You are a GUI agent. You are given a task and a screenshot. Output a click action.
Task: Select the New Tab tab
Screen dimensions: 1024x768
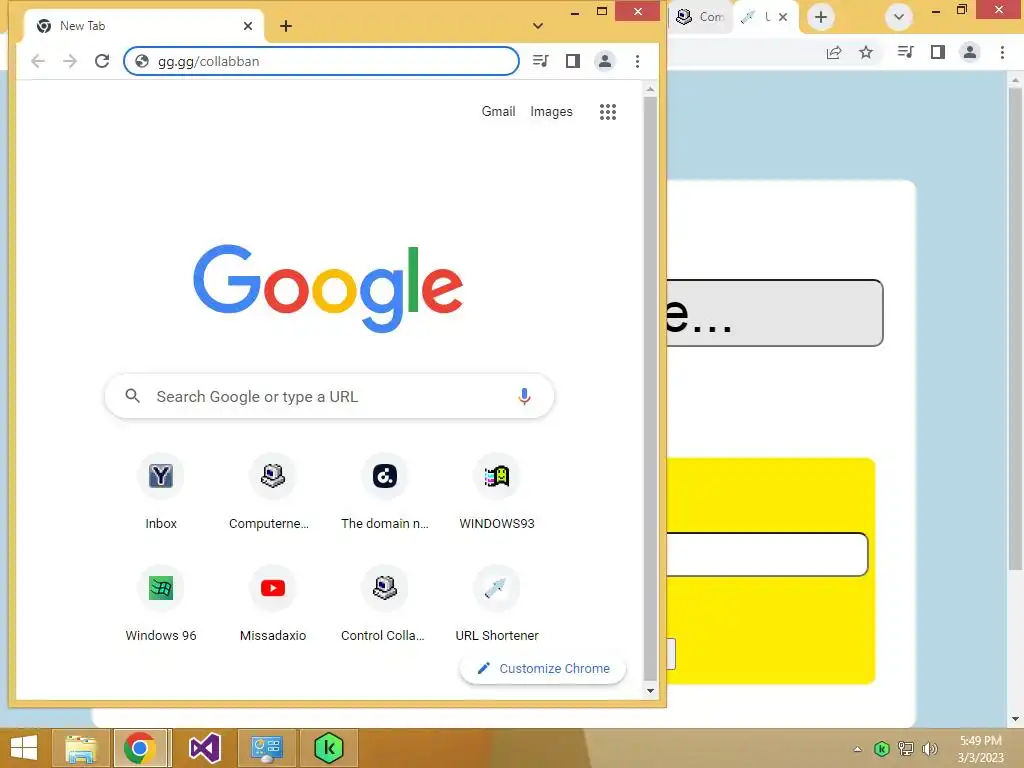coord(144,26)
